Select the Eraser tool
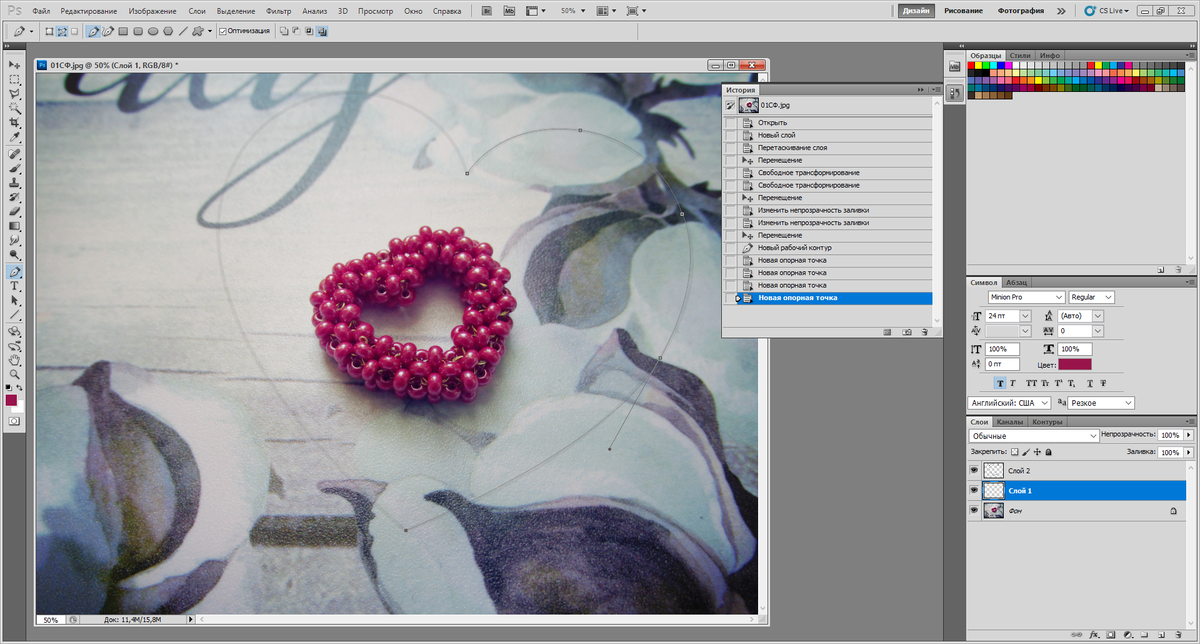 coord(14,211)
